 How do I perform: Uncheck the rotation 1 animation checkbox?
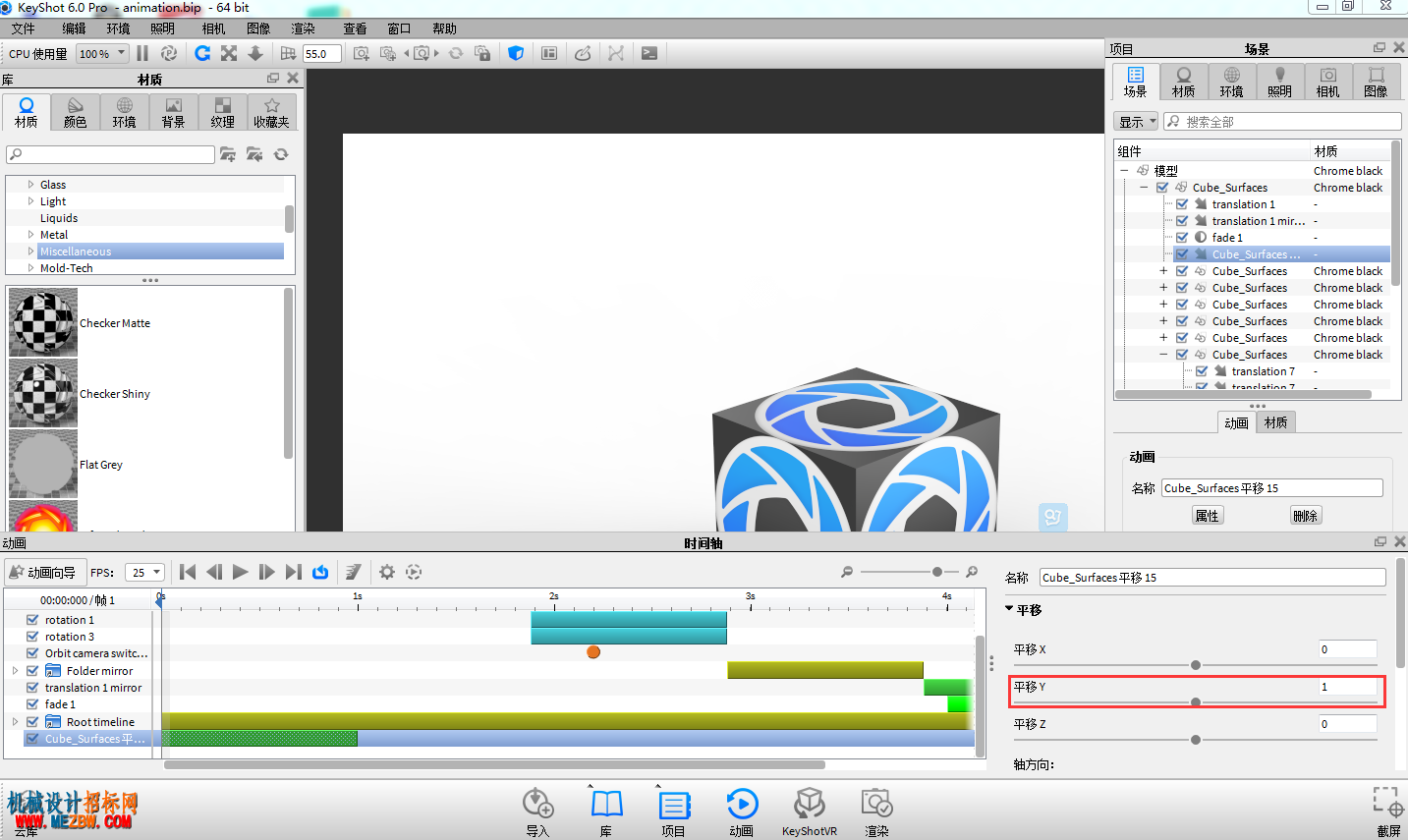[32, 620]
